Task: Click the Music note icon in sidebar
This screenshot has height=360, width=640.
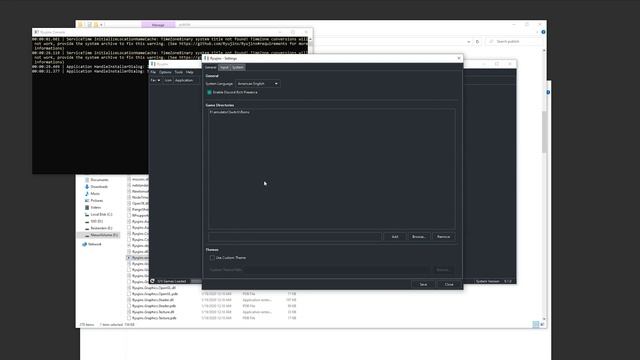Action: (x=87, y=194)
